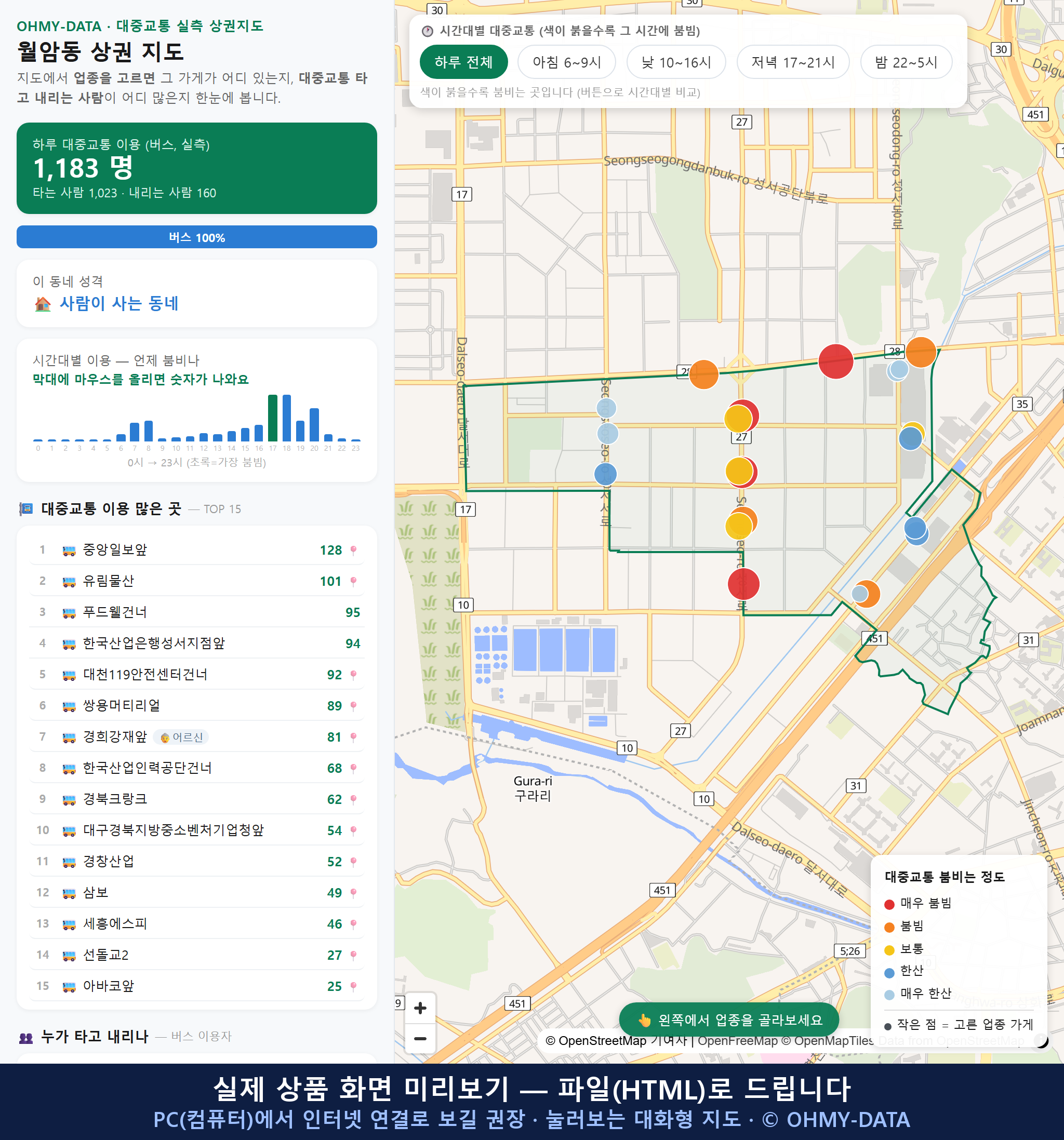The image size is (1064, 1140).
Task: Click the yellow 보통 legend swatch
Action: point(889,950)
